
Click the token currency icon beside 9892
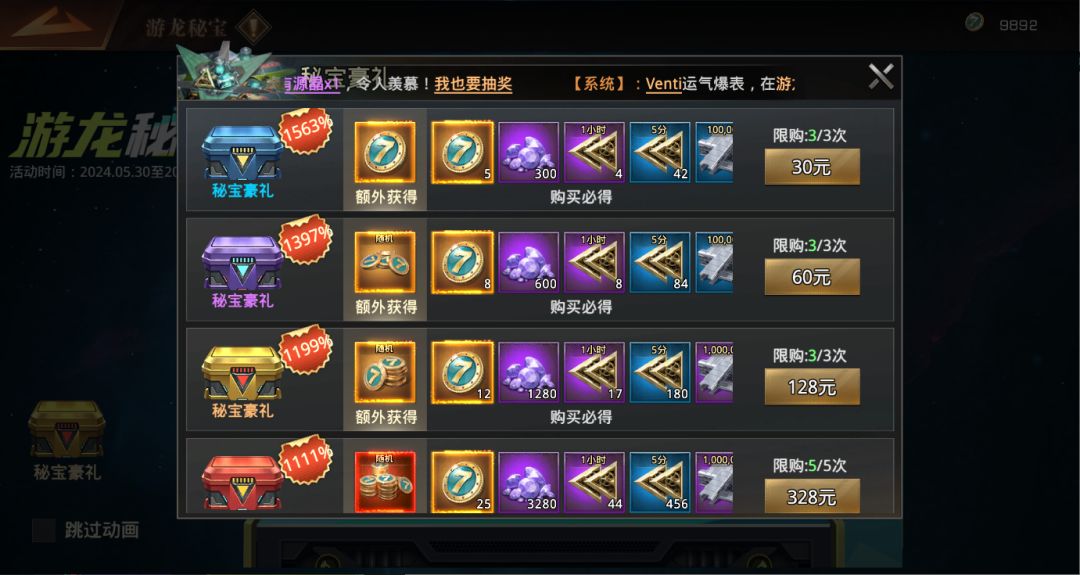(x=974, y=23)
